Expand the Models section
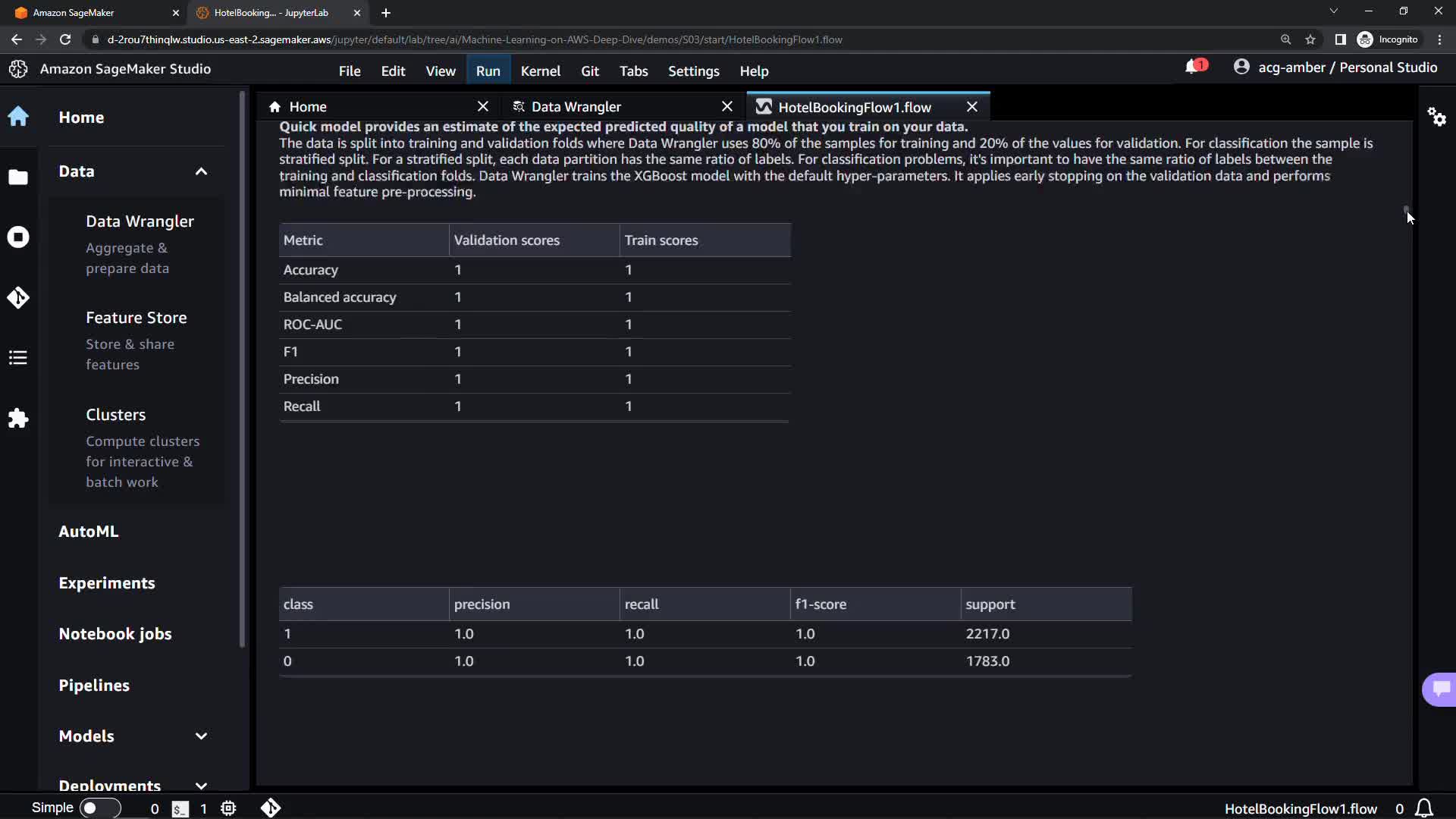Viewport: 1456px width, 819px height. pyautogui.click(x=201, y=736)
